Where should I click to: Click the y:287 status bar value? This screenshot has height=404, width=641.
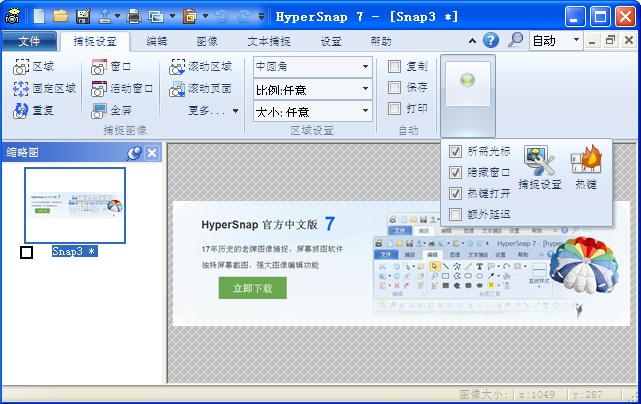(x=587, y=394)
